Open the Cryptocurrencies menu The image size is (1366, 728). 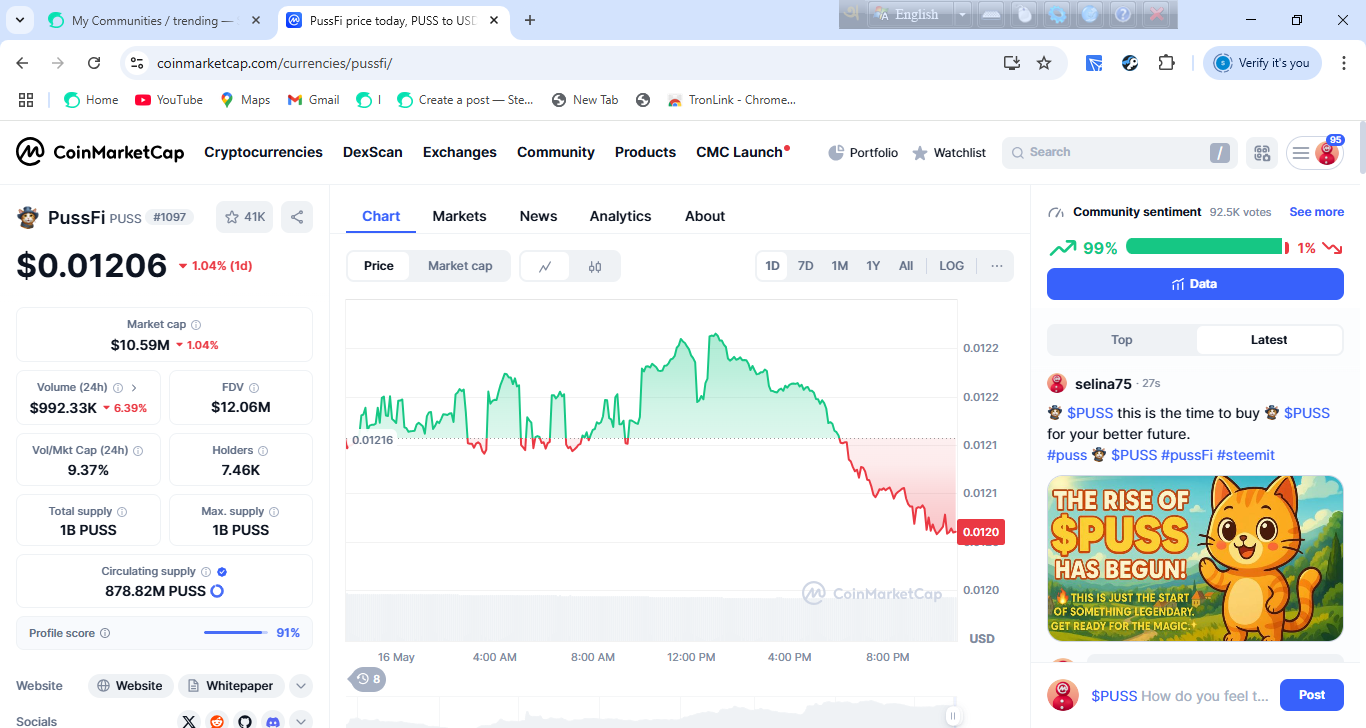click(x=264, y=152)
